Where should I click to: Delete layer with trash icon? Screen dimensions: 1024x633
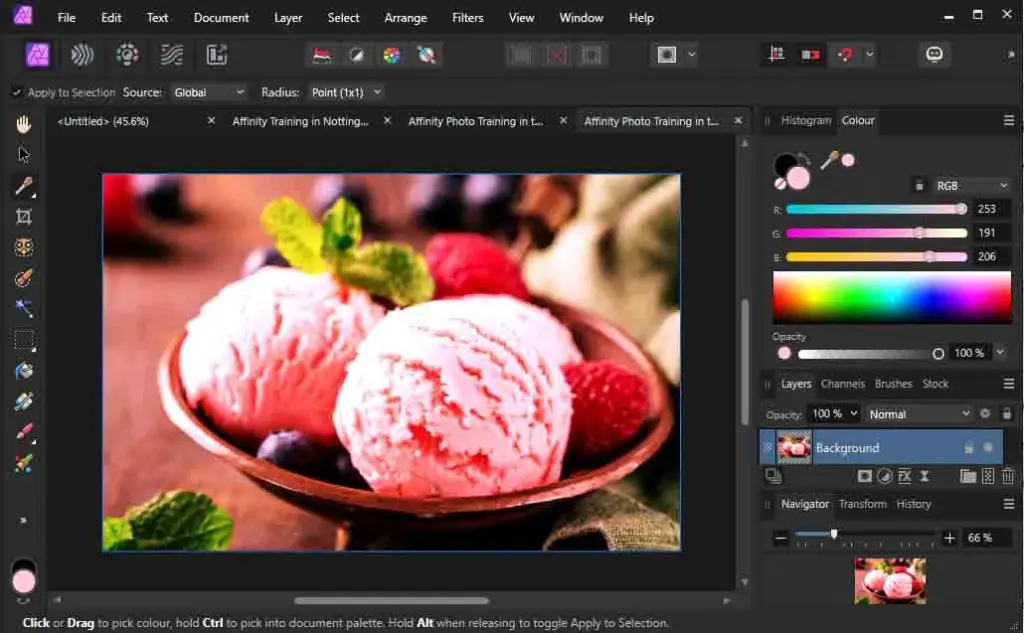pos(1008,476)
